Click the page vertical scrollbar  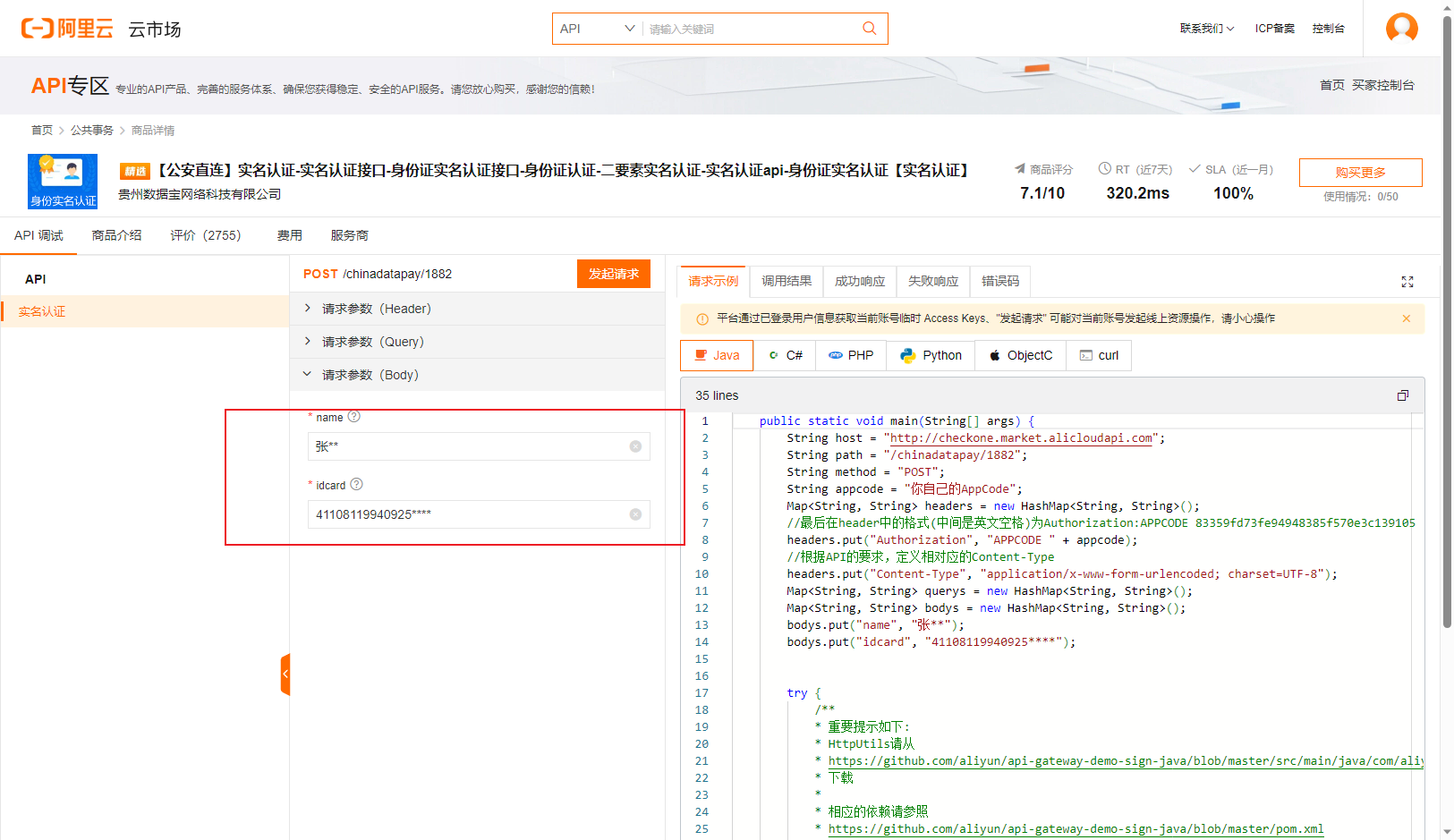click(x=1447, y=322)
